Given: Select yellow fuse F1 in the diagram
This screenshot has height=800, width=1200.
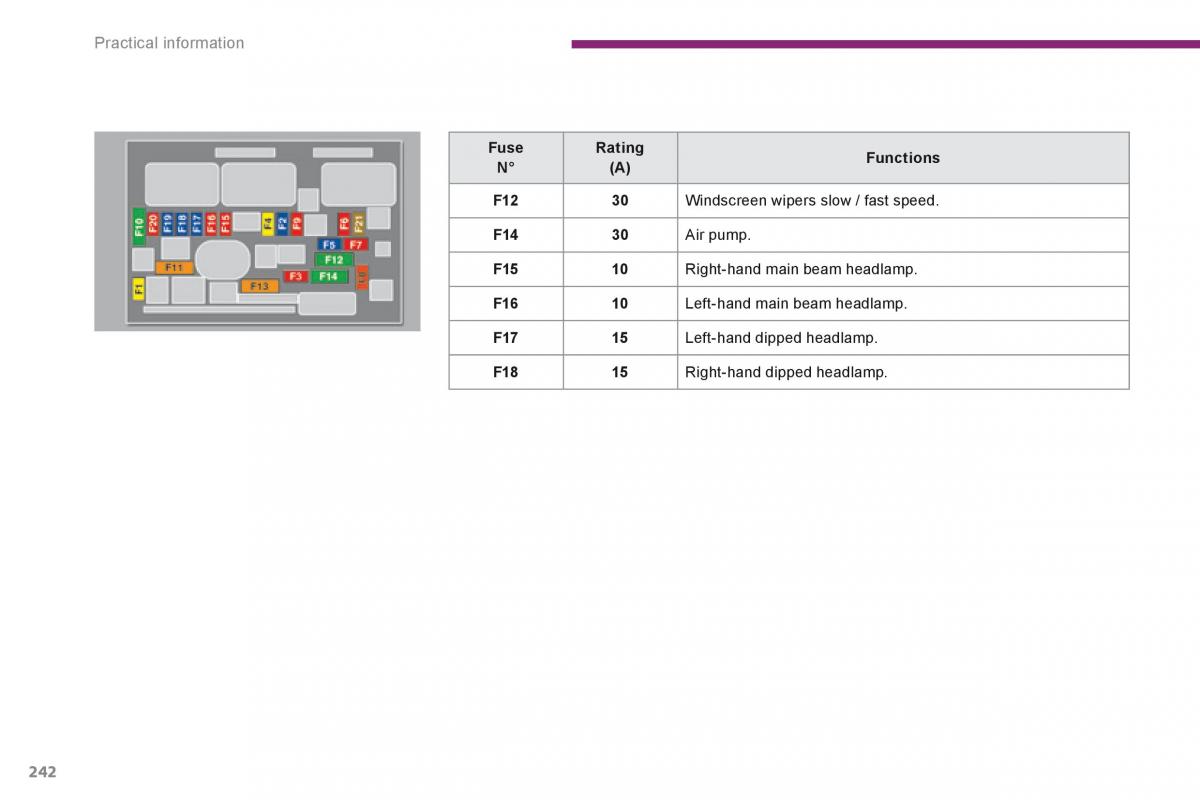Looking at the screenshot, I should [x=138, y=290].
